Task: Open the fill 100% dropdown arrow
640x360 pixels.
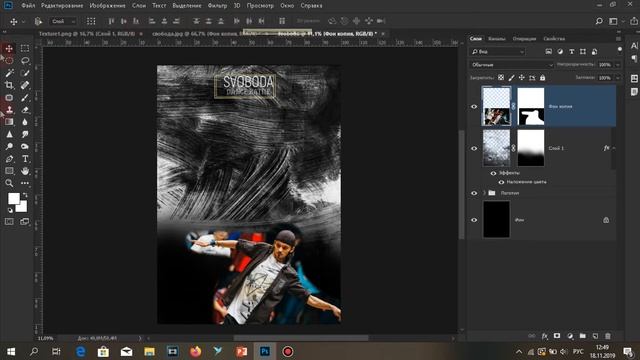Action: [618, 78]
